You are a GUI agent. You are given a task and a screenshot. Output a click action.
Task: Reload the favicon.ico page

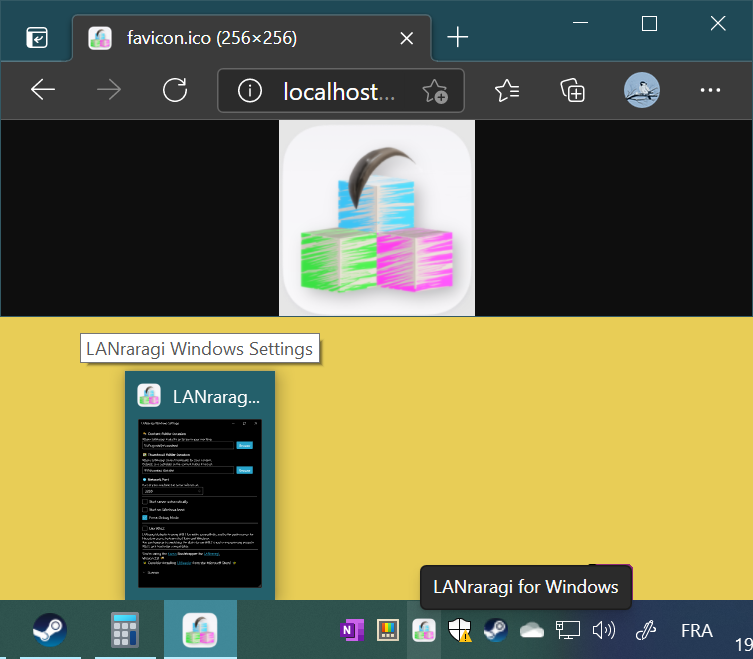click(175, 90)
